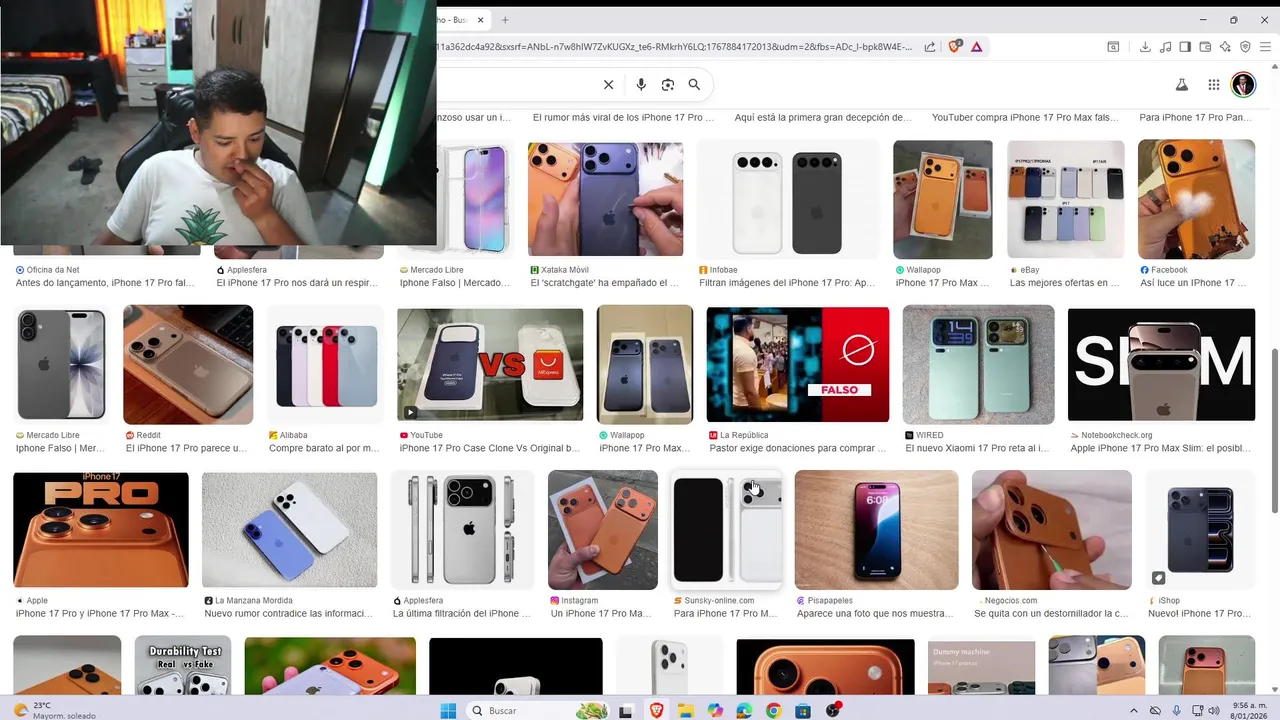Open link 'El nuevo Xiaomi 17 Pro reta al i...'
The image size is (1280, 720).
click(x=977, y=448)
